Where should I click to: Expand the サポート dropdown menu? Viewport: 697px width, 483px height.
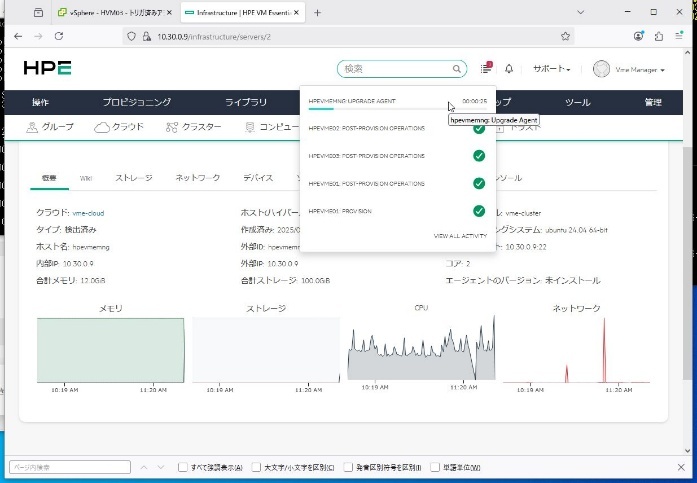(551, 69)
